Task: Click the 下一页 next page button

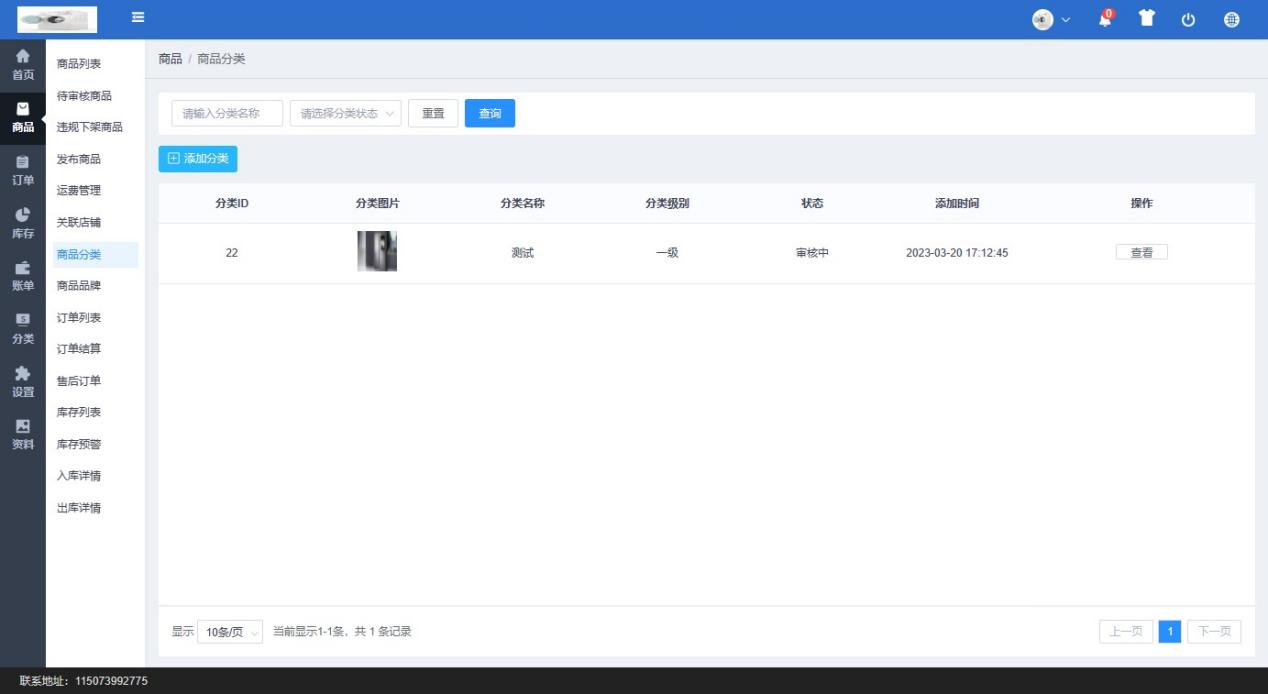Action: click(1214, 632)
